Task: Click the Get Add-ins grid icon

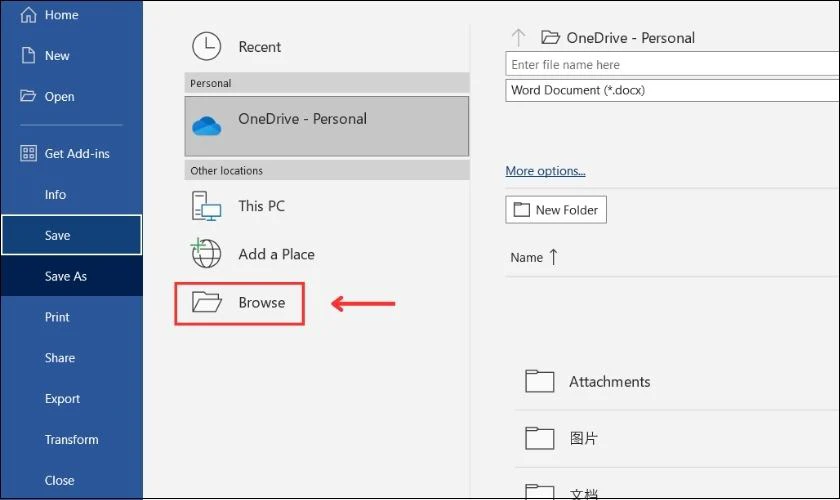Action: pyautogui.click(x=28, y=153)
